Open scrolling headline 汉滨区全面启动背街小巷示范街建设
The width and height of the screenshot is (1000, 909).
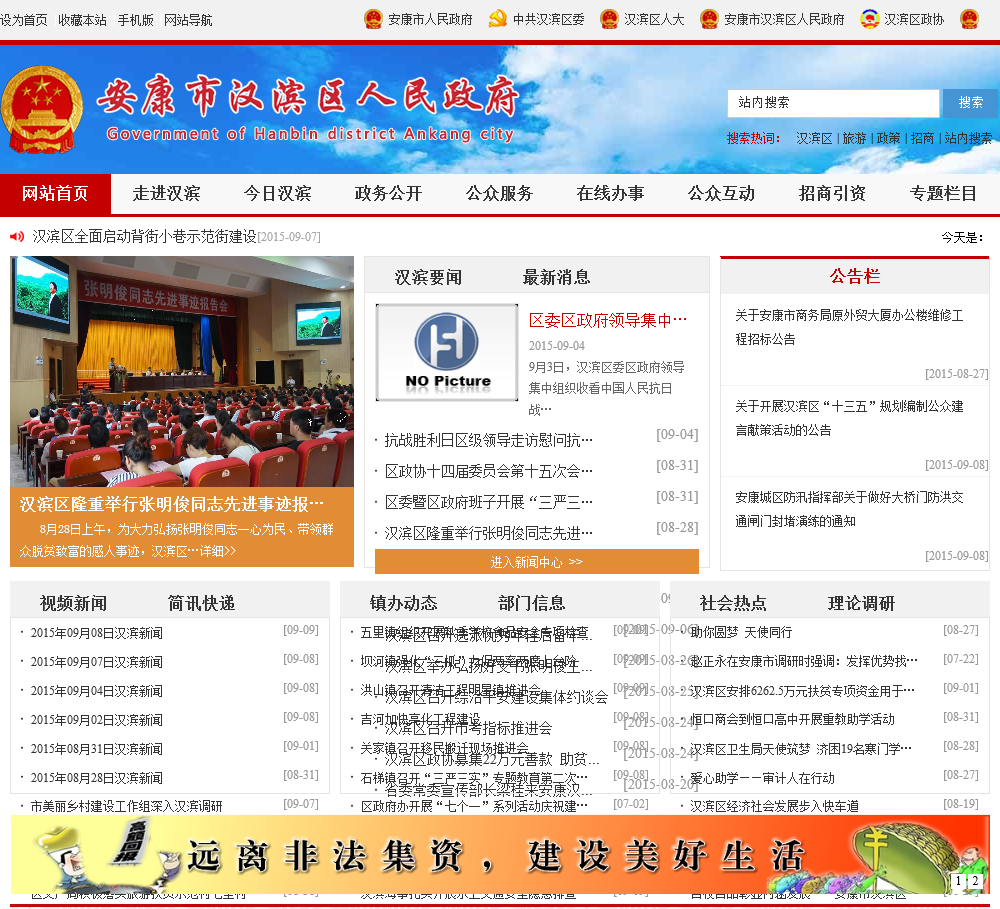click(144, 237)
